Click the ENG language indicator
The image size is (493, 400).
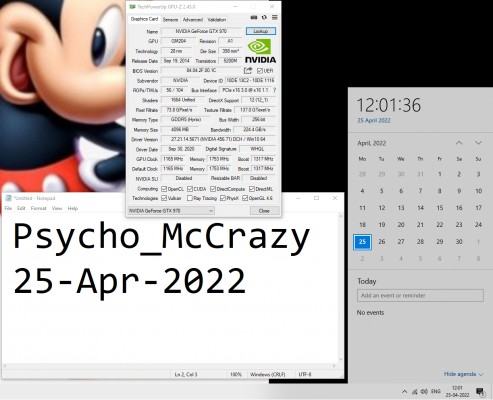click(436, 392)
